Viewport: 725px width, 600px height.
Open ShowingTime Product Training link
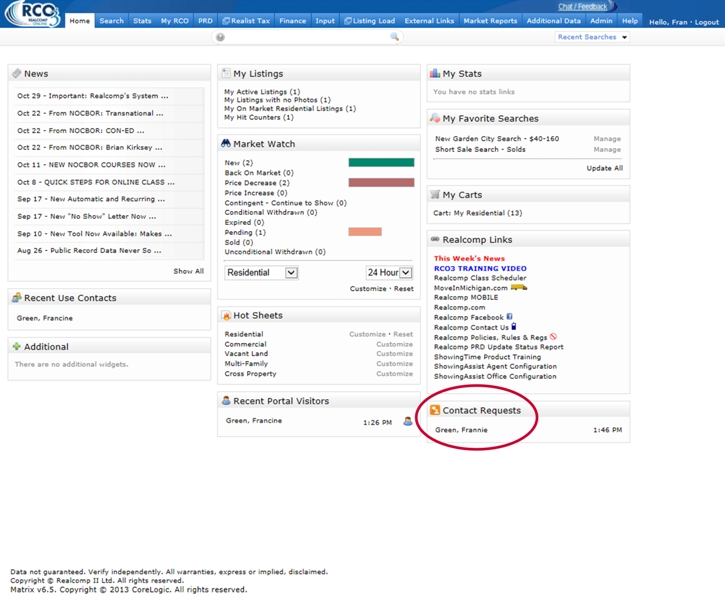tap(487, 357)
